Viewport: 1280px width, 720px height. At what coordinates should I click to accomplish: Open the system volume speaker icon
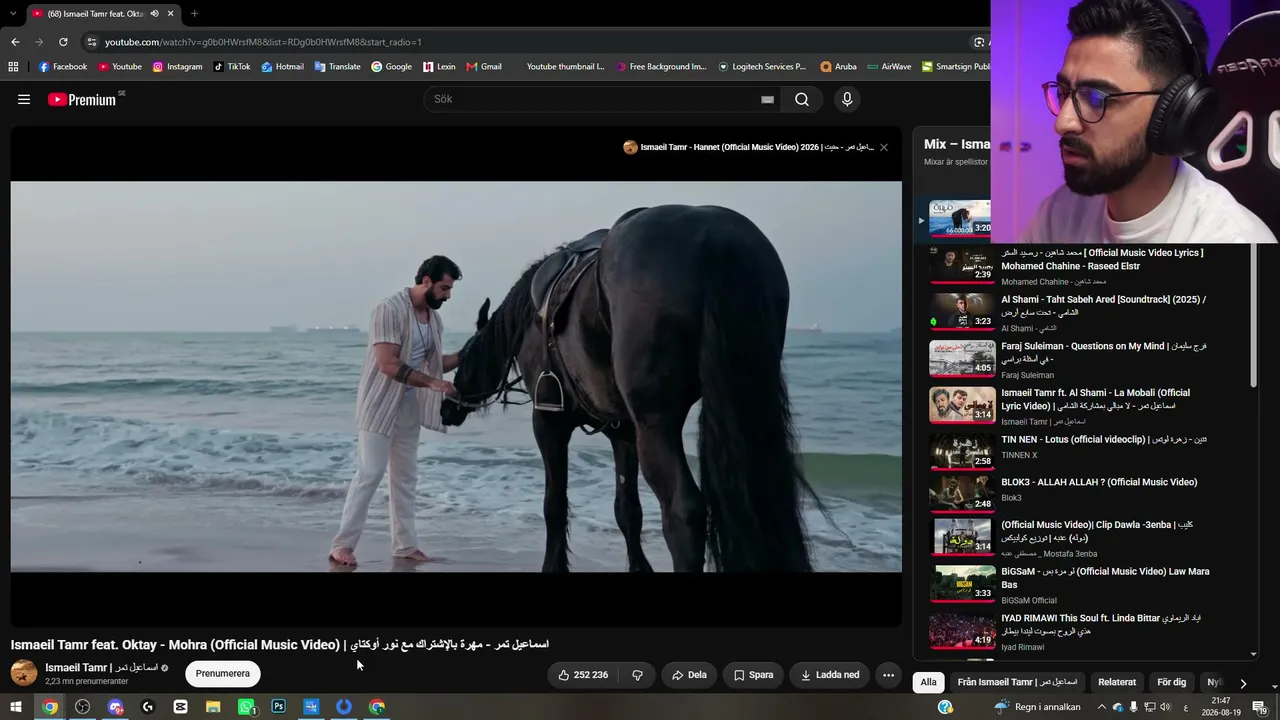point(1164,707)
